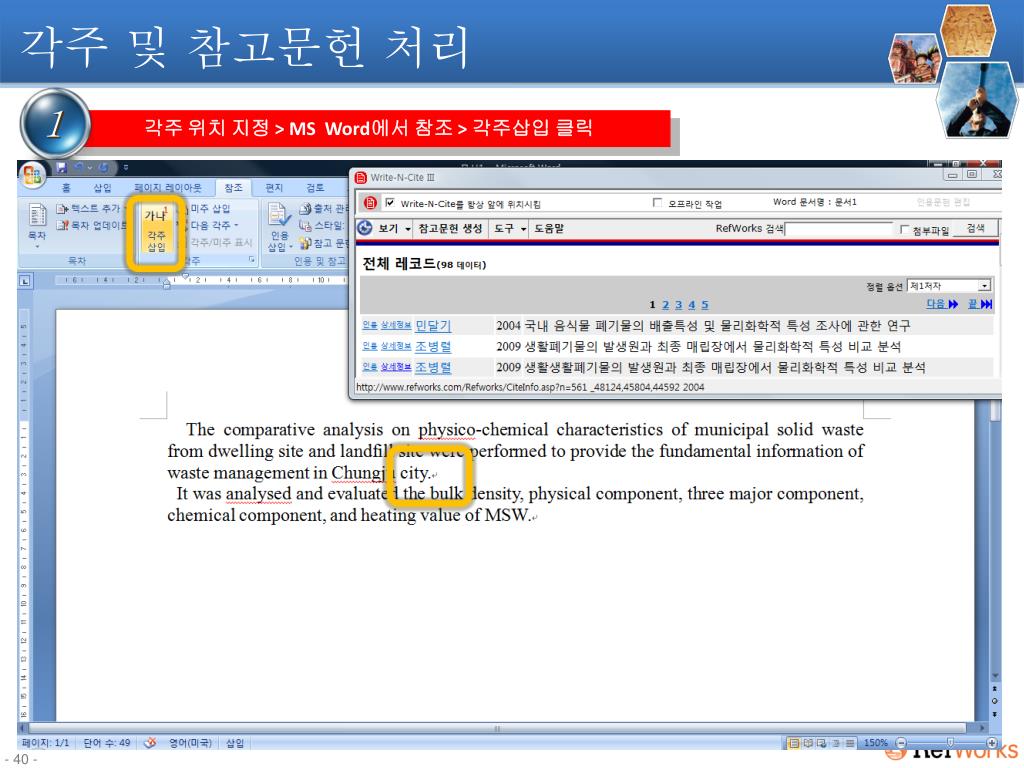
Task: Click 각주/미주 표시 in the ribbon
Action: pos(219,242)
